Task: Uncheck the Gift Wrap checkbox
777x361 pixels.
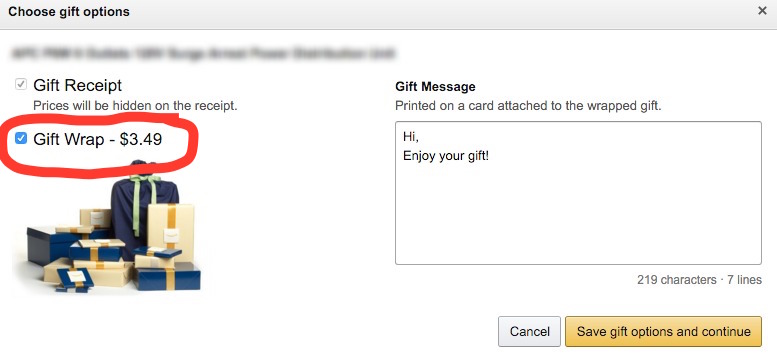Action: coord(21,139)
